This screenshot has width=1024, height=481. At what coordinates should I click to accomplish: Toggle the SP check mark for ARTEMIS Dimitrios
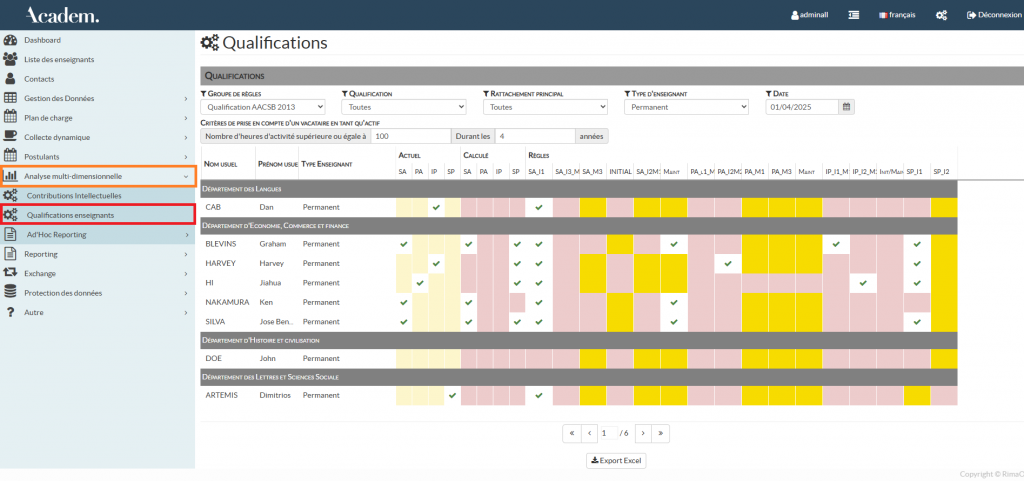(452, 395)
